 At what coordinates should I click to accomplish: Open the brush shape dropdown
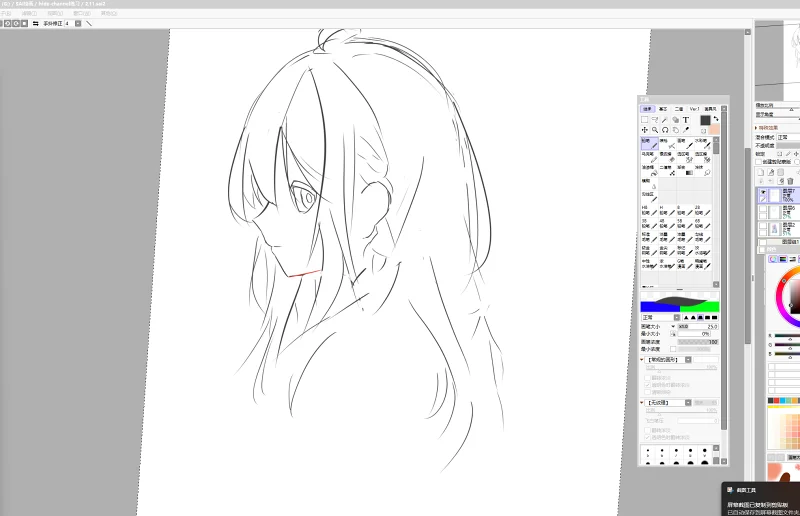tap(666, 360)
